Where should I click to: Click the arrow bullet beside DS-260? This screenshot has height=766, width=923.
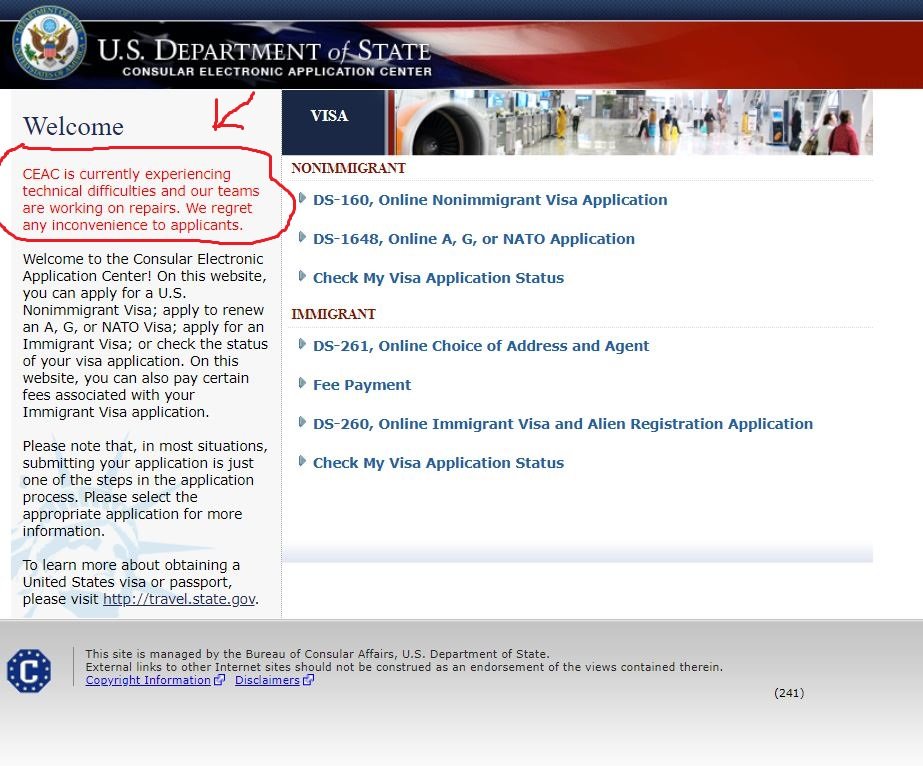[302, 422]
